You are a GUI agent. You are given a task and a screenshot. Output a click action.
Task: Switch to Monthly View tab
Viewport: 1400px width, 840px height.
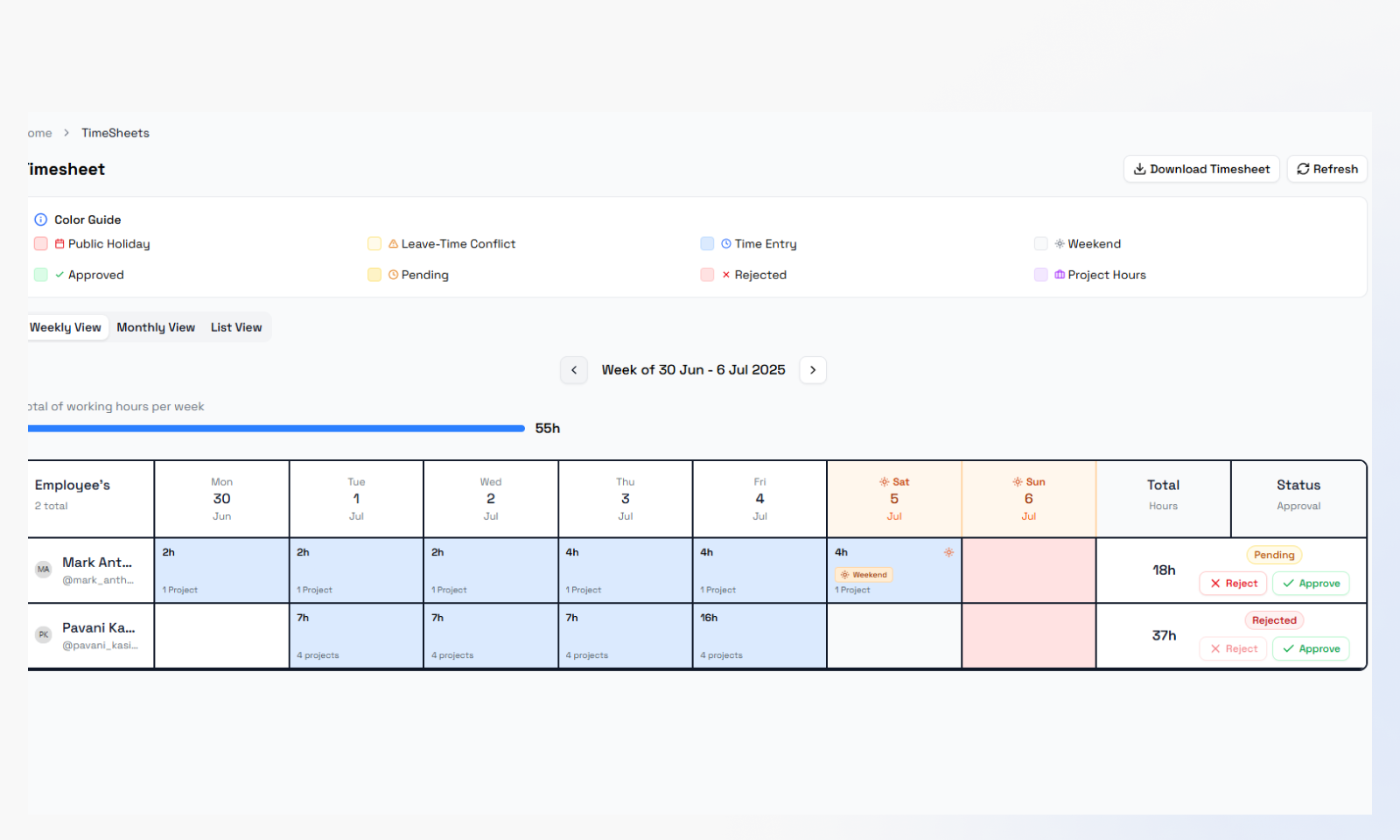[x=156, y=327]
